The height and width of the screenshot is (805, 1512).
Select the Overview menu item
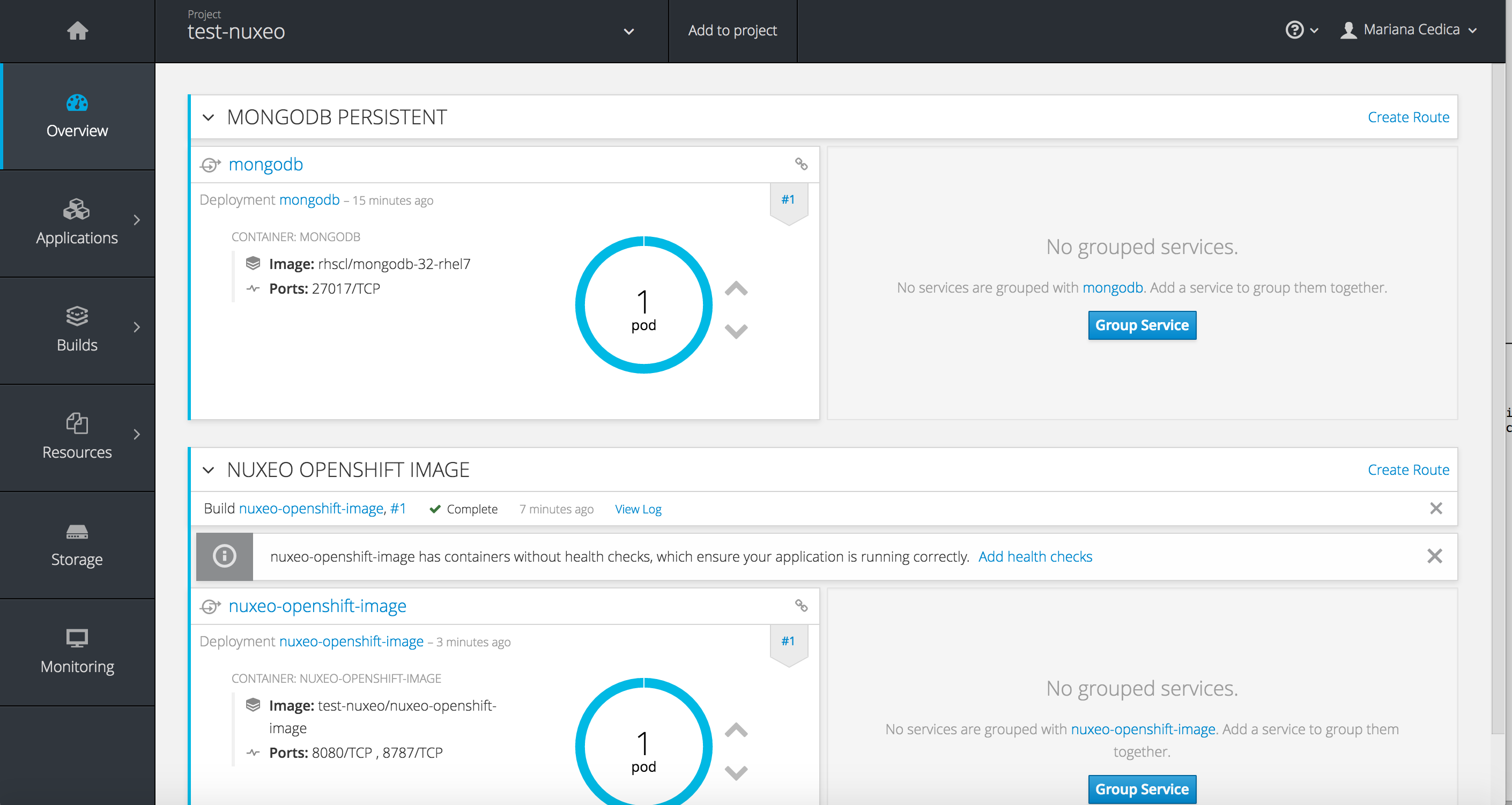(78, 116)
